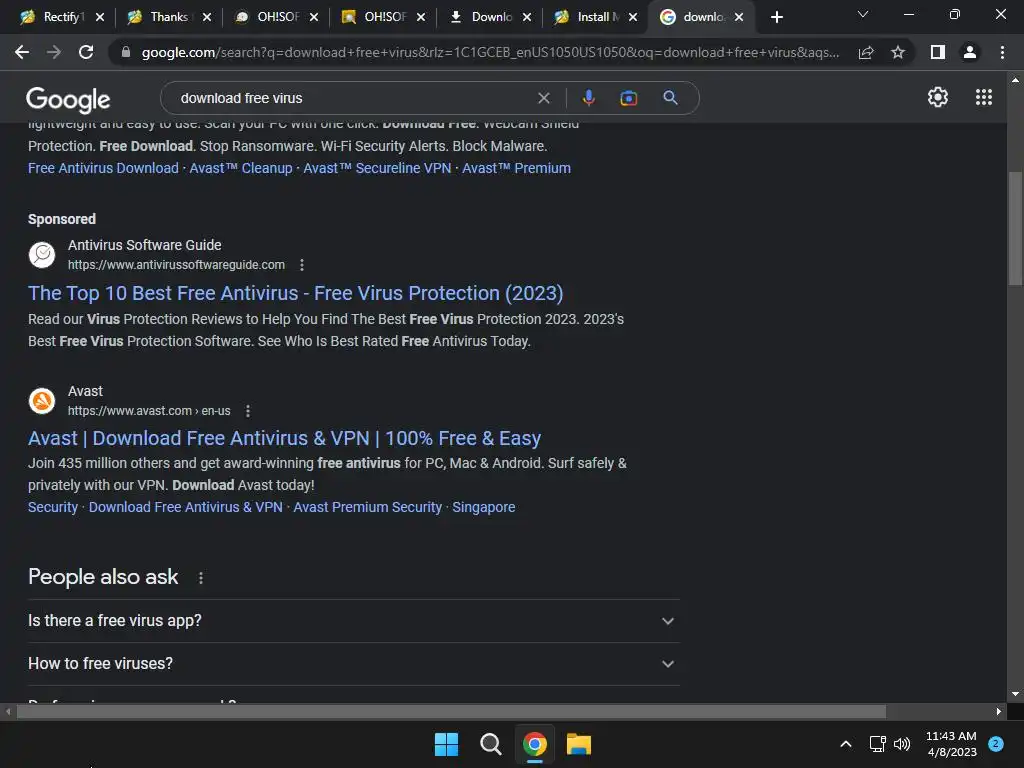Open the notification center badge
This screenshot has height=768, width=1024.
click(996, 743)
